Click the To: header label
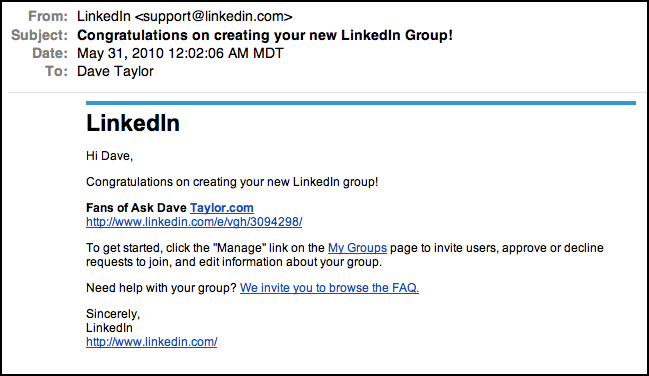 (x=57, y=71)
